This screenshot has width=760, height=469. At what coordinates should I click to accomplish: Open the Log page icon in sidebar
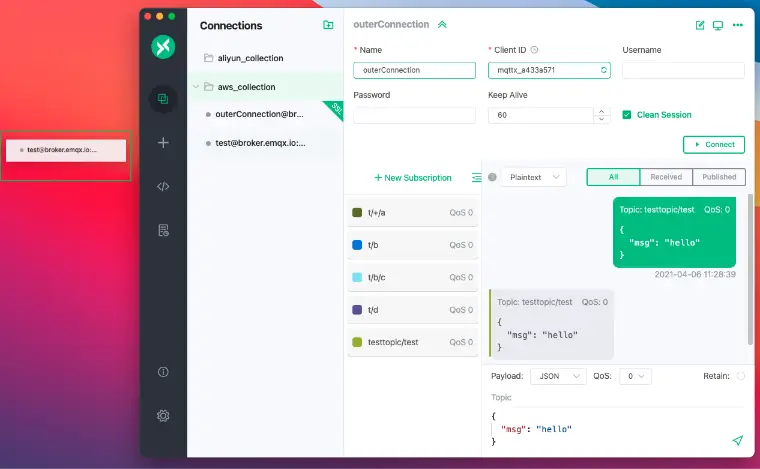(163, 230)
